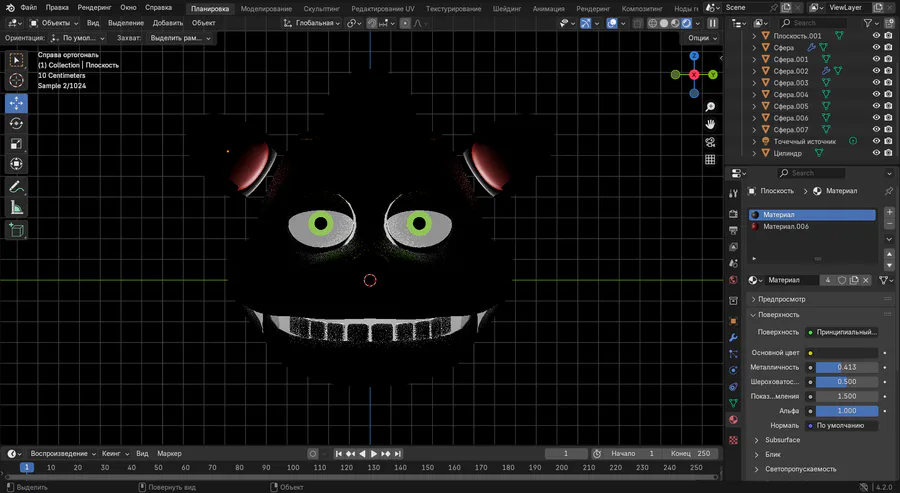Hide Сфера object in viewport
The width and height of the screenshot is (900, 493).
pos(876,47)
